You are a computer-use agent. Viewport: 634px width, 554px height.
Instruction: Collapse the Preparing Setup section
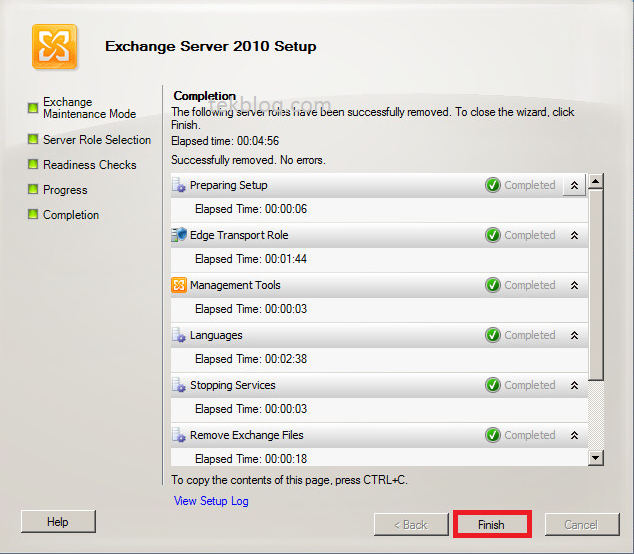point(574,185)
